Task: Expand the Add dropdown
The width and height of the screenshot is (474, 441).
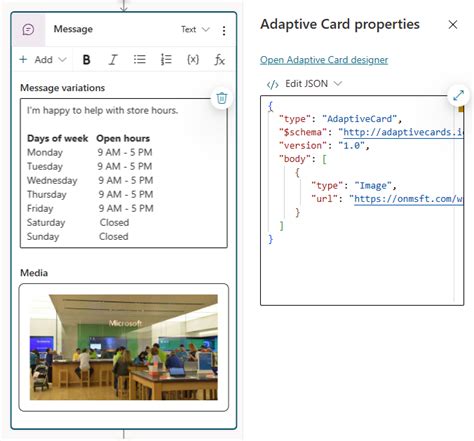Action: (x=43, y=60)
